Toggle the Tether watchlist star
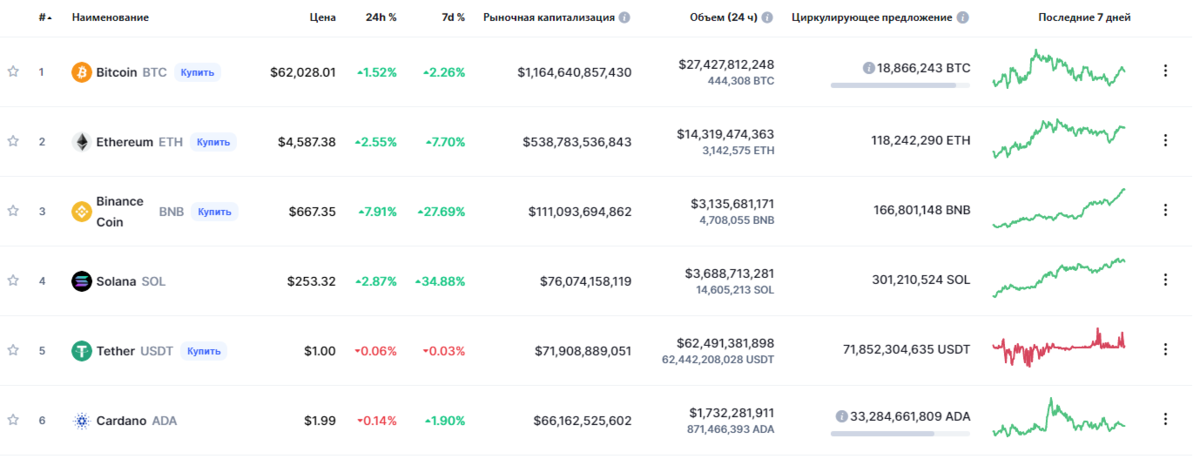Image resolution: width=1200 pixels, height=459 pixels. tap(13, 350)
